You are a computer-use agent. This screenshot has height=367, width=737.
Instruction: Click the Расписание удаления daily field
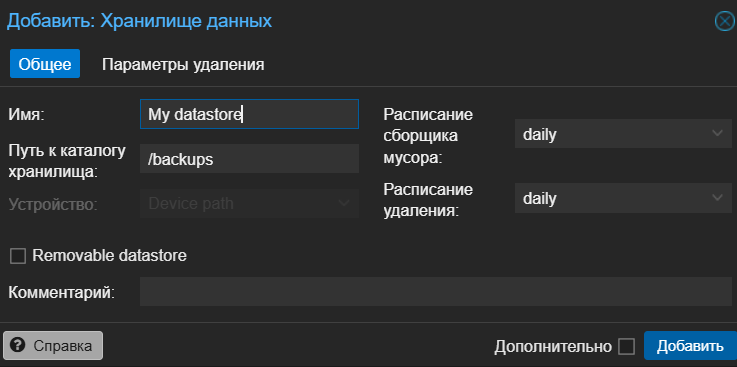[x=623, y=198]
